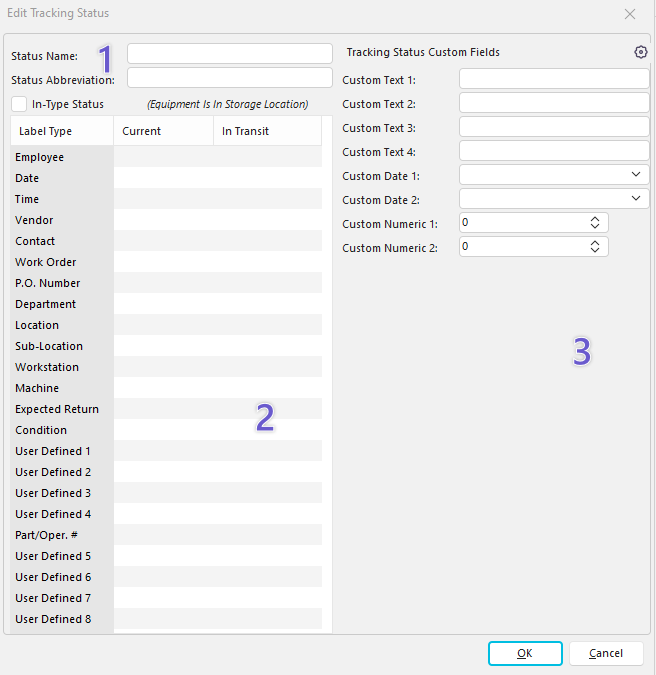Focus the Custom Text 4 field
Screen dimensions: 656x675
tap(554, 151)
